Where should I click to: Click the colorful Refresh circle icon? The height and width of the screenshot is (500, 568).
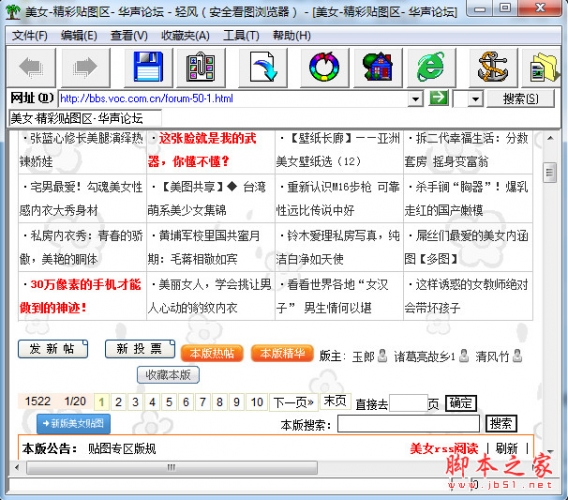click(325, 67)
